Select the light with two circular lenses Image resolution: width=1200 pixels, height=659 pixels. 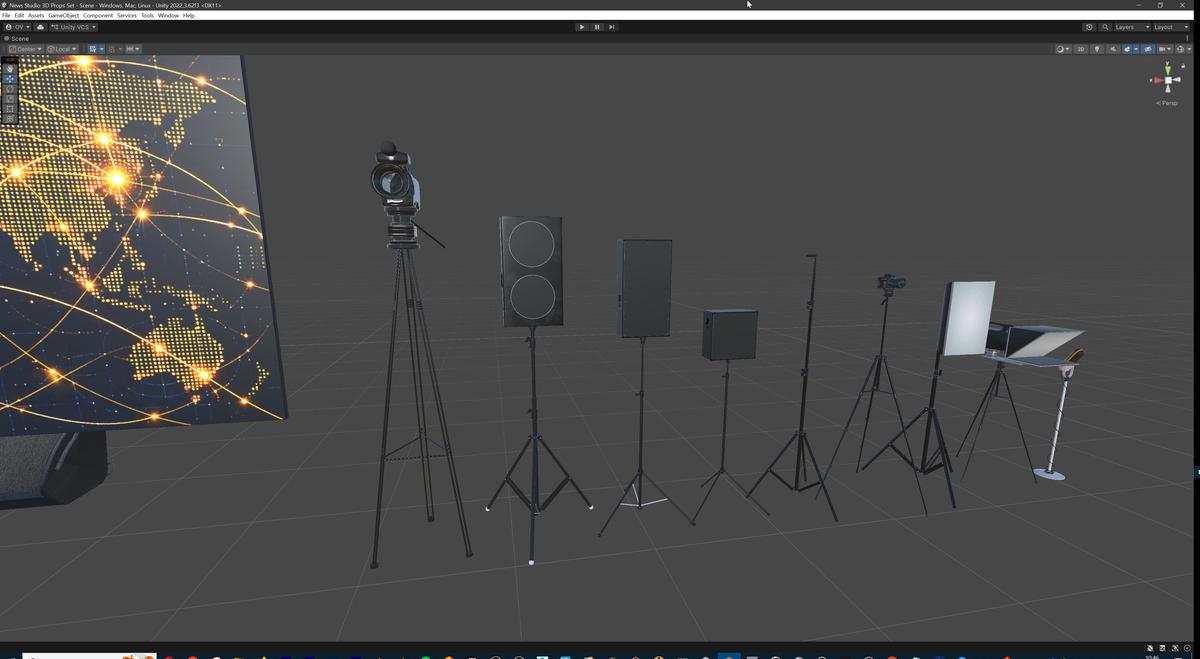531,271
